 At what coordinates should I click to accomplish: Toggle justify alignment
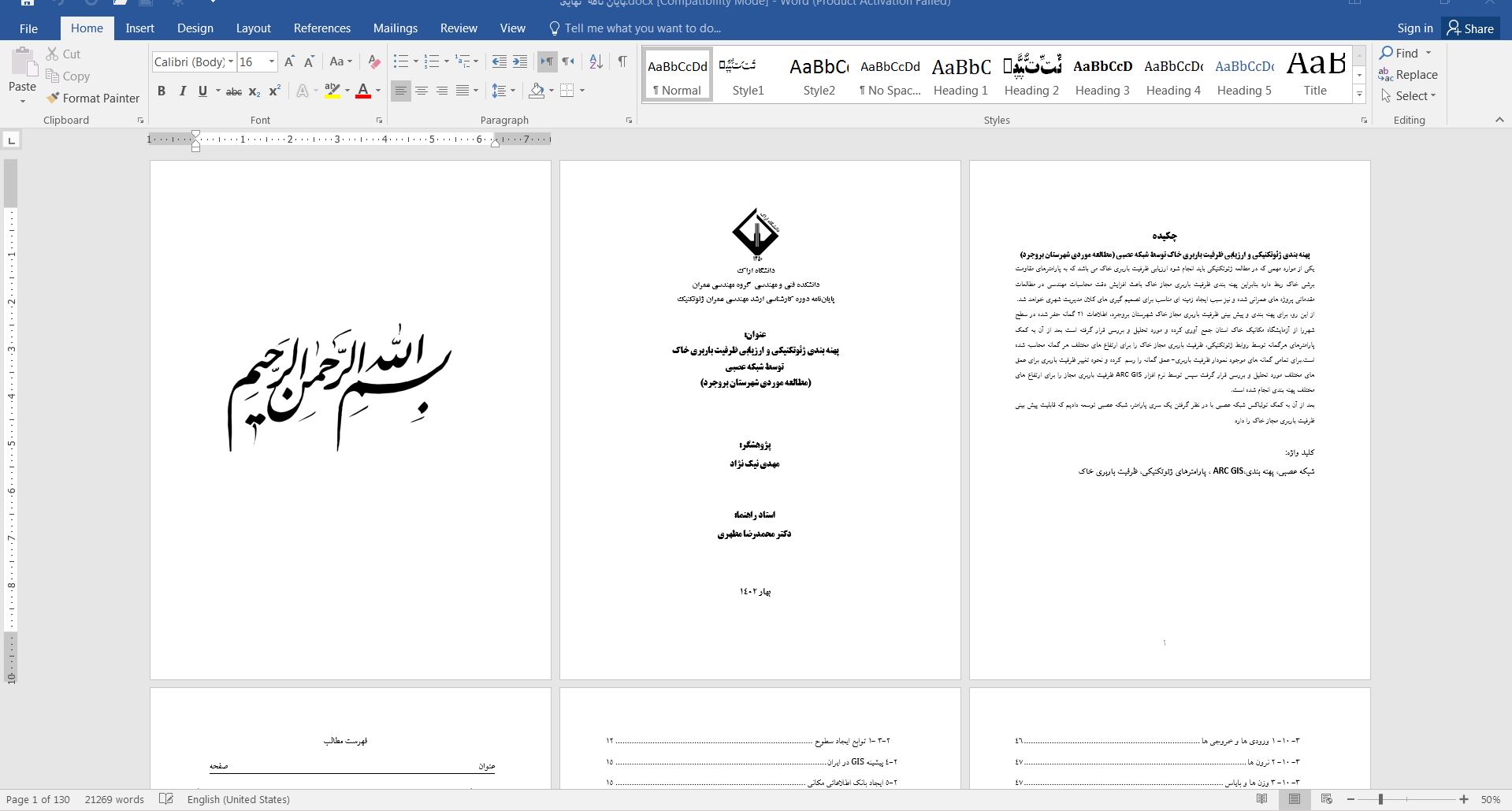463,91
